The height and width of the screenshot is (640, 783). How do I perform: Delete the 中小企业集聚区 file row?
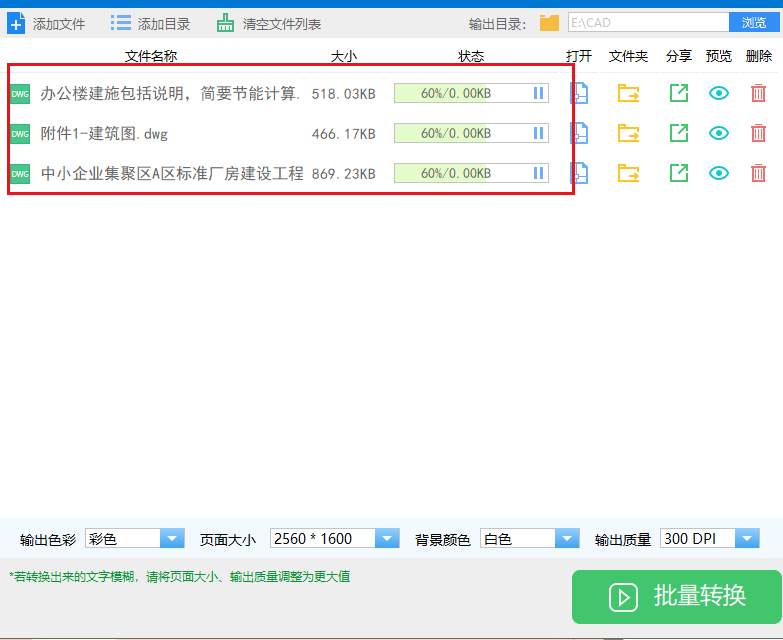[x=758, y=173]
